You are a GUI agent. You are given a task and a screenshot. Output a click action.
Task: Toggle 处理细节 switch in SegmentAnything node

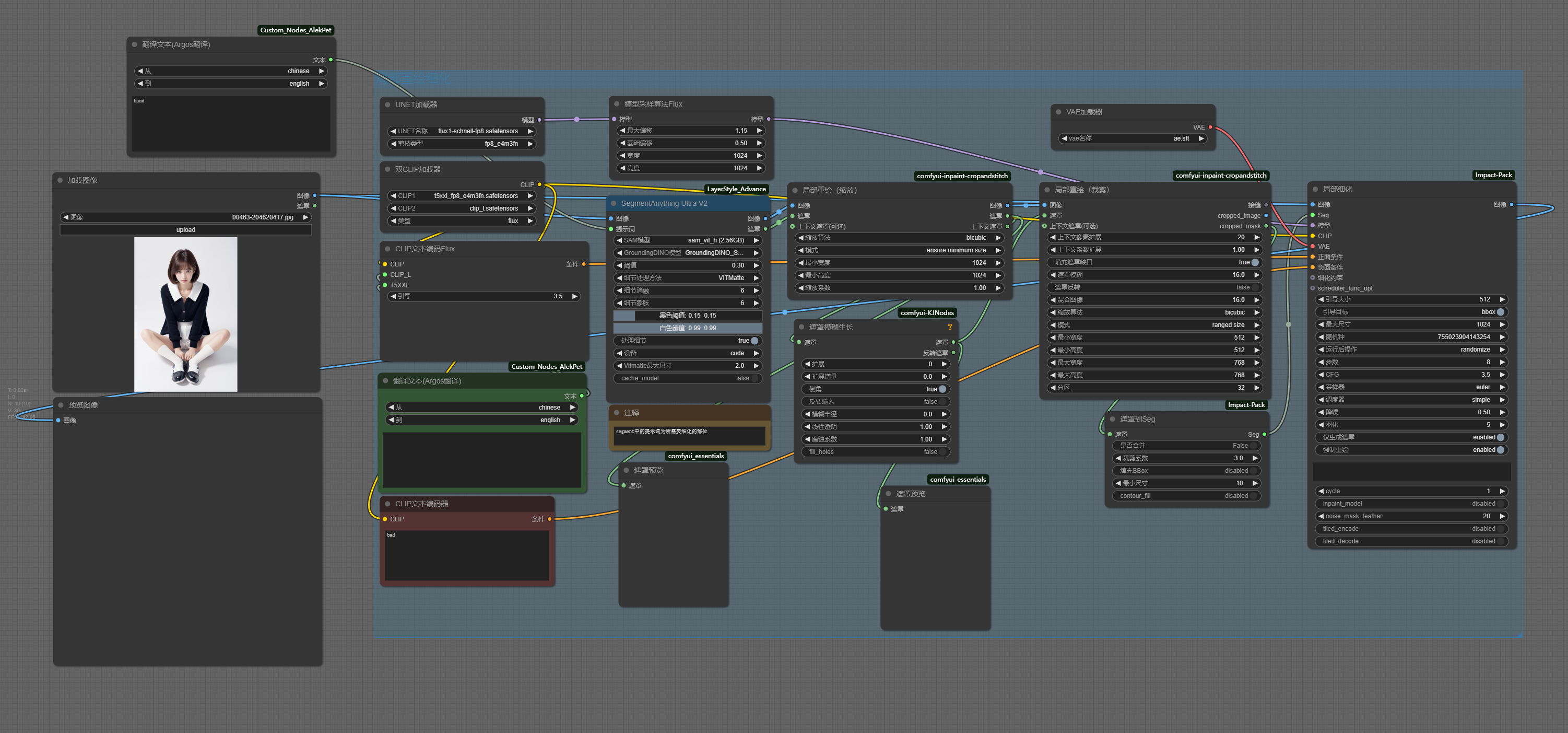[754, 341]
